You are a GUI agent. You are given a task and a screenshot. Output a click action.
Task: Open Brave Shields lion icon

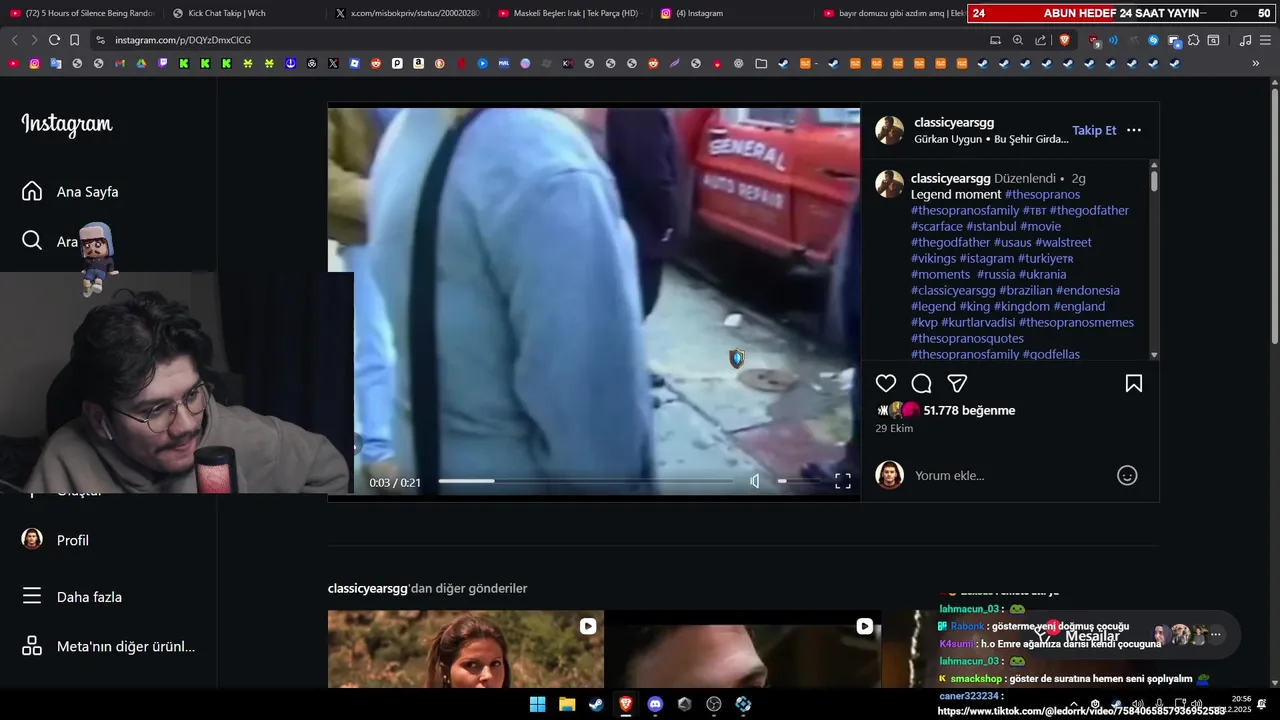coord(1064,40)
